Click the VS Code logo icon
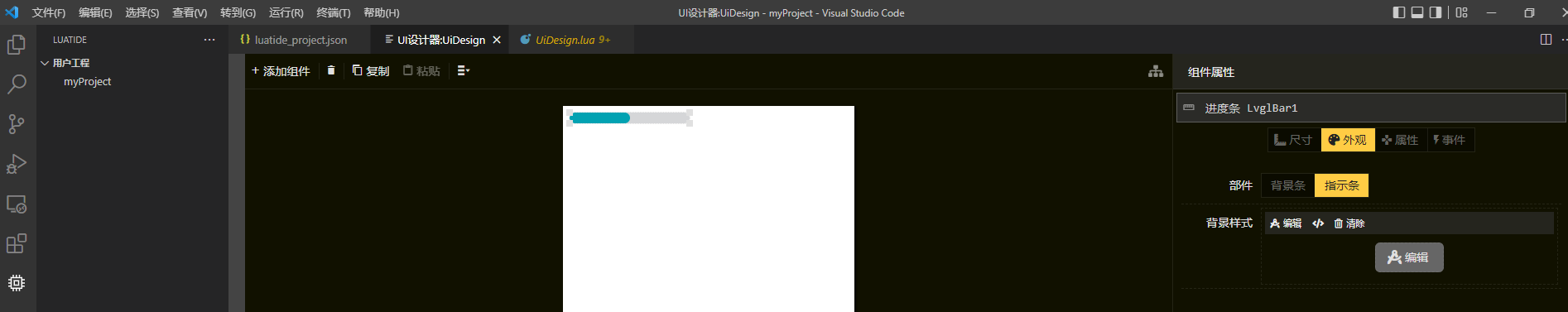 point(12,12)
